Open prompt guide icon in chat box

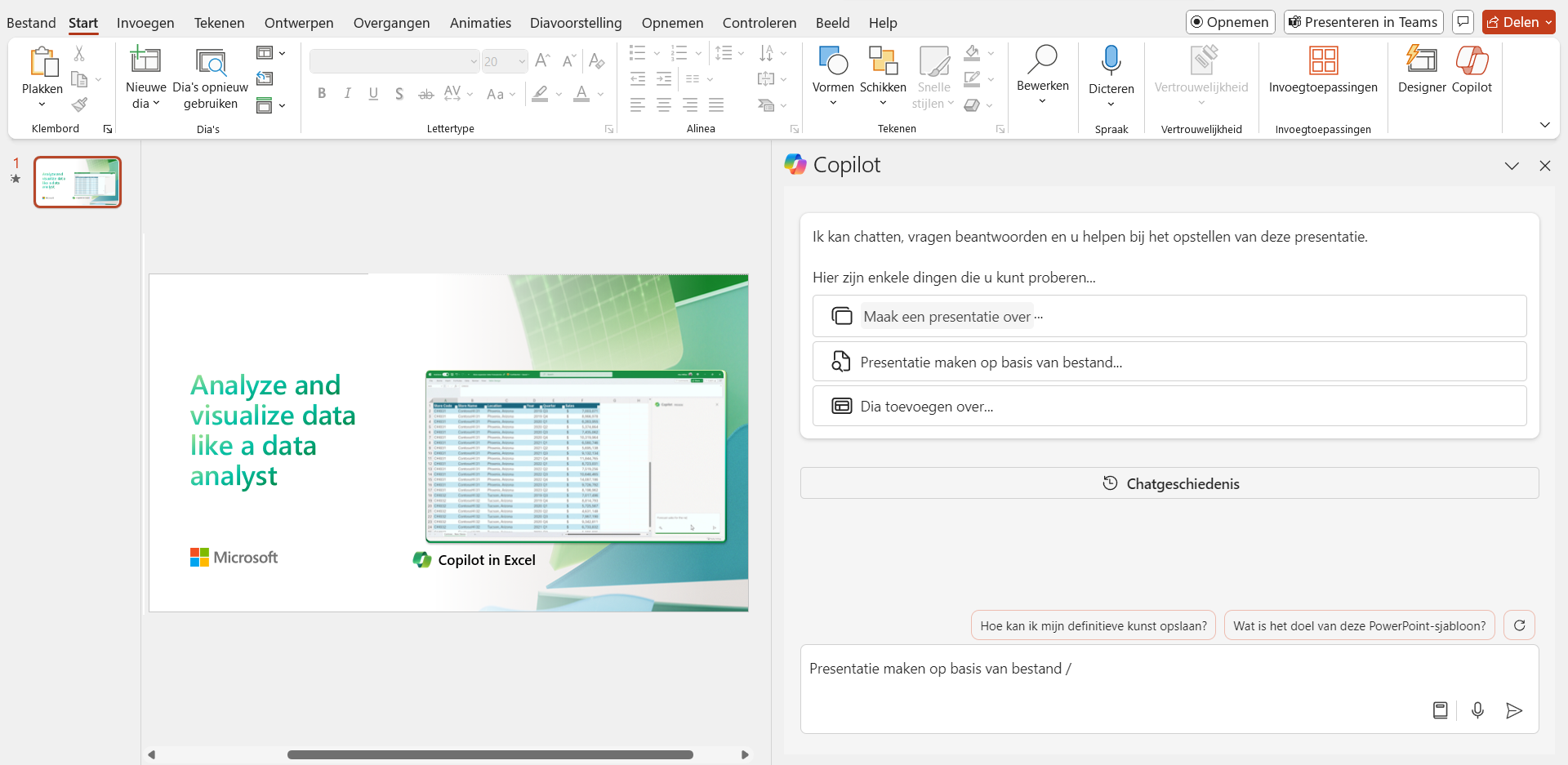coord(1441,710)
